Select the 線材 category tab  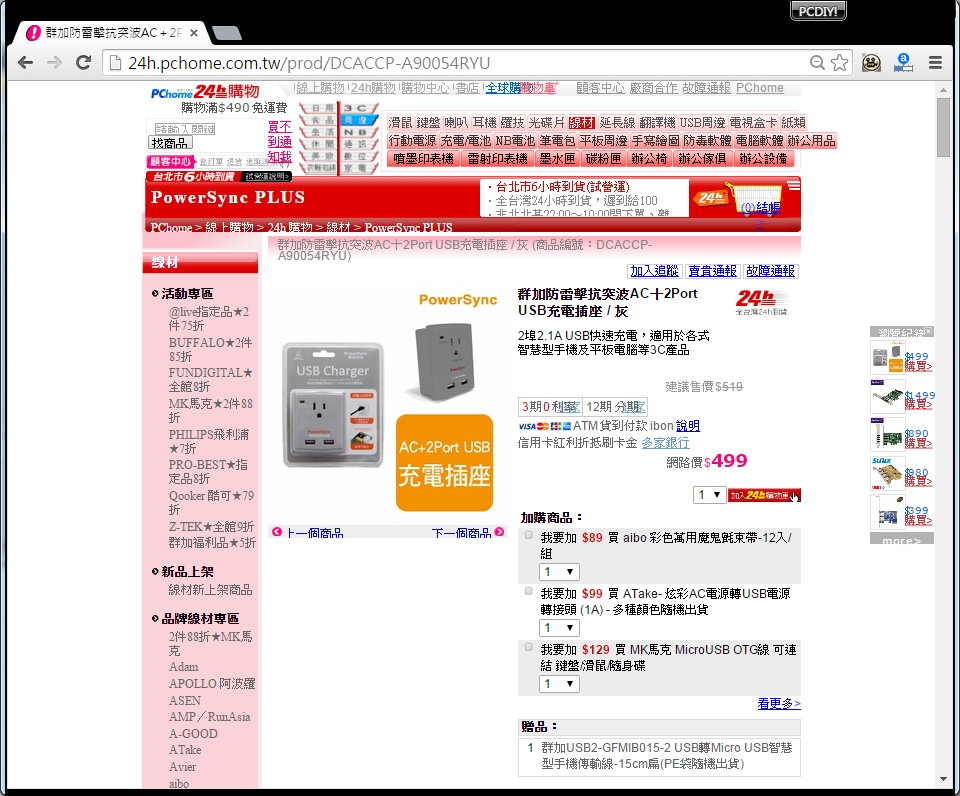(x=582, y=122)
